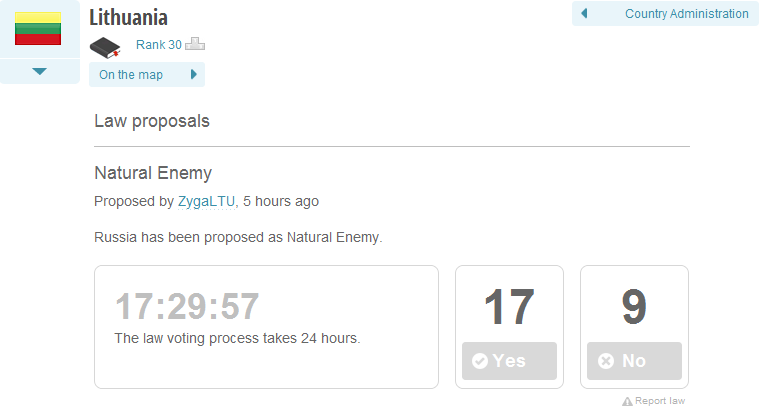The width and height of the screenshot is (762, 417).
Task: Vote No on the Natural Enemy law
Action: 634,361
